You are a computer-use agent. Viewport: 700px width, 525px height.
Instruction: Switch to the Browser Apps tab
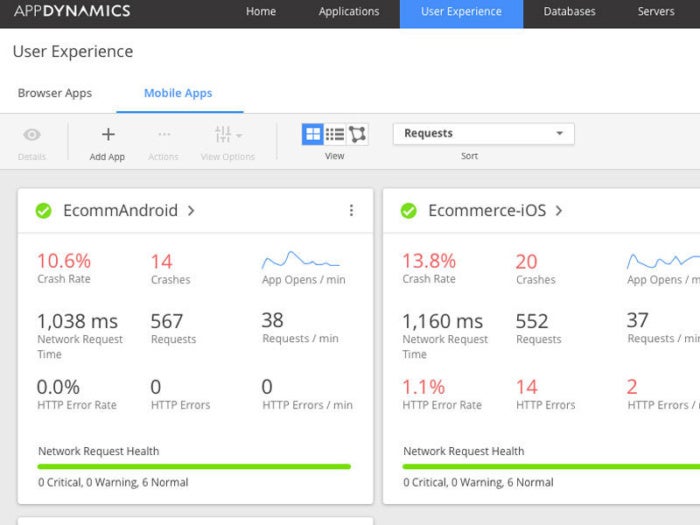[55, 93]
